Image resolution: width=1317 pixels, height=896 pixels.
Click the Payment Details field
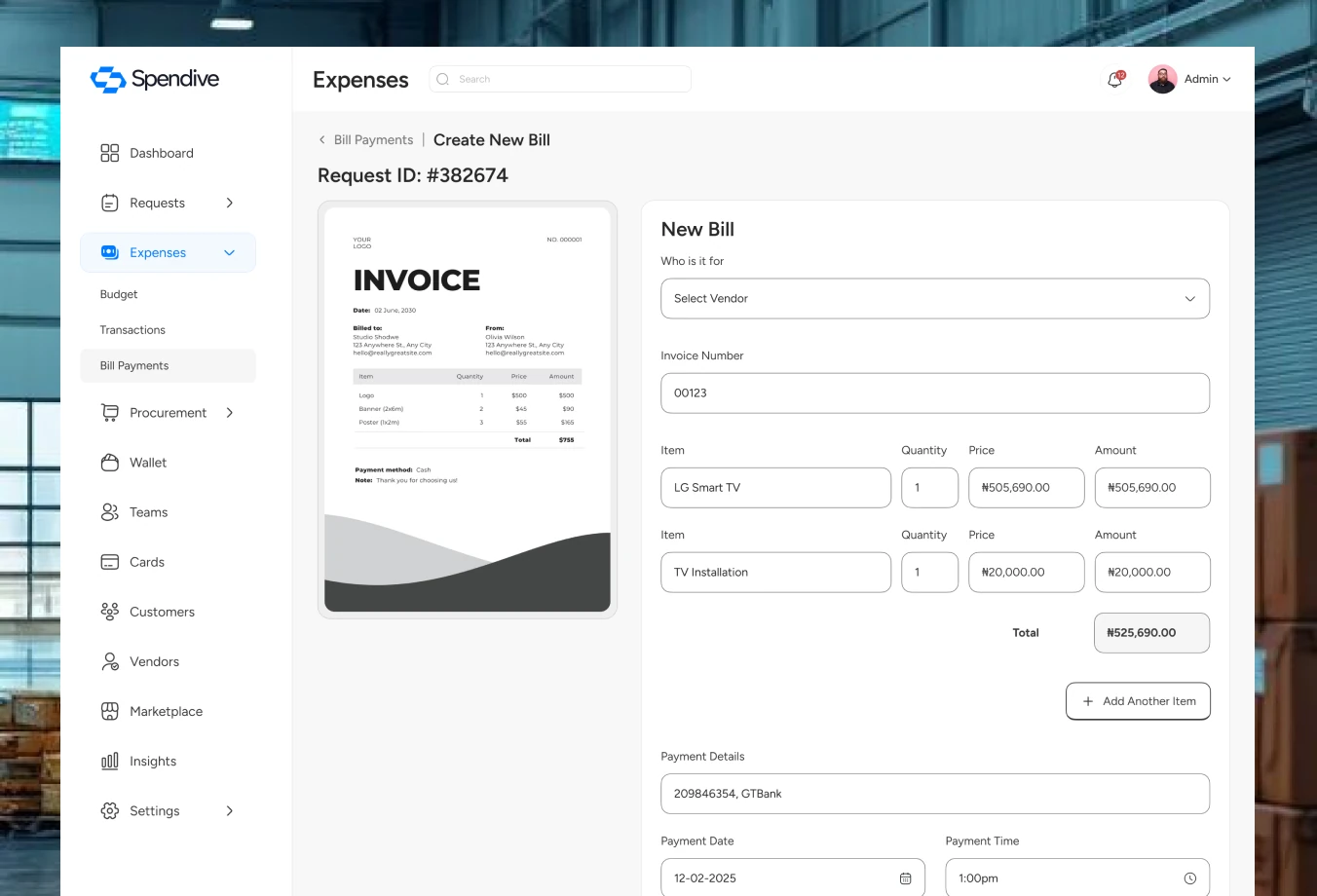935,794
